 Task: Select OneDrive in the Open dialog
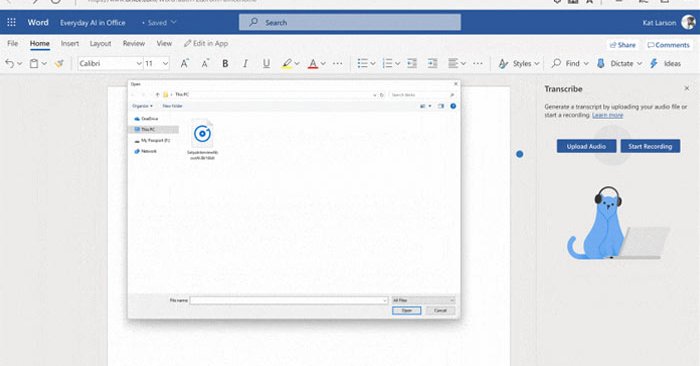[x=146, y=119]
